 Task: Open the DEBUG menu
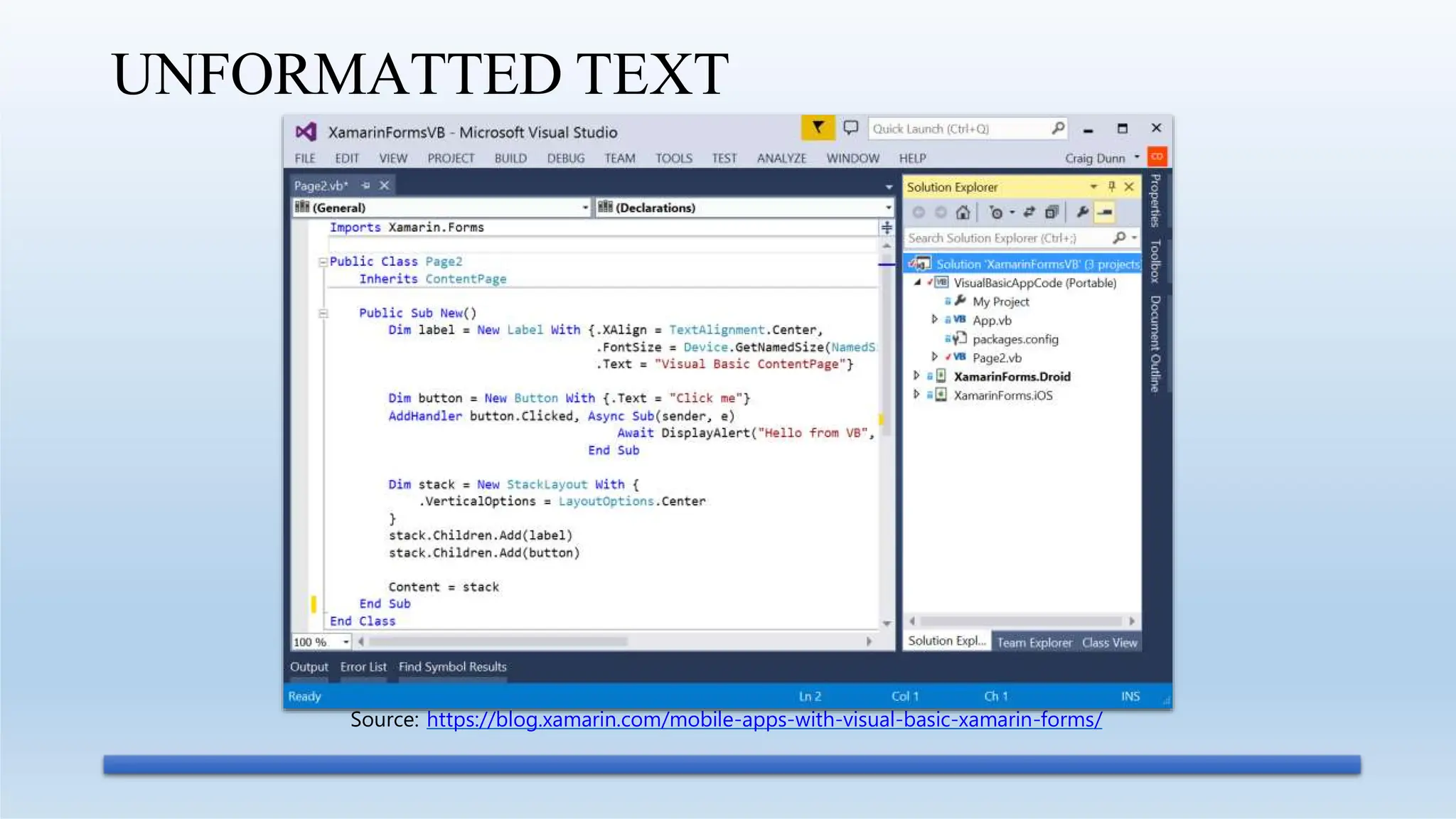coord(566,158)
